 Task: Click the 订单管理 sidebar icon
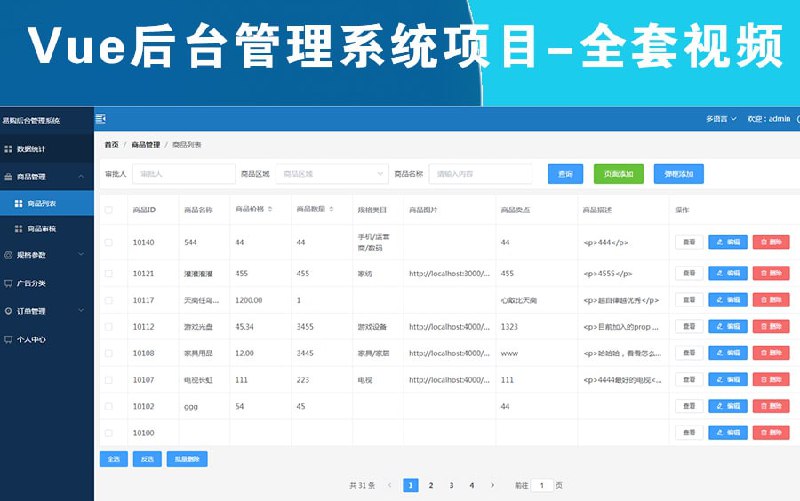pos(8,311)
